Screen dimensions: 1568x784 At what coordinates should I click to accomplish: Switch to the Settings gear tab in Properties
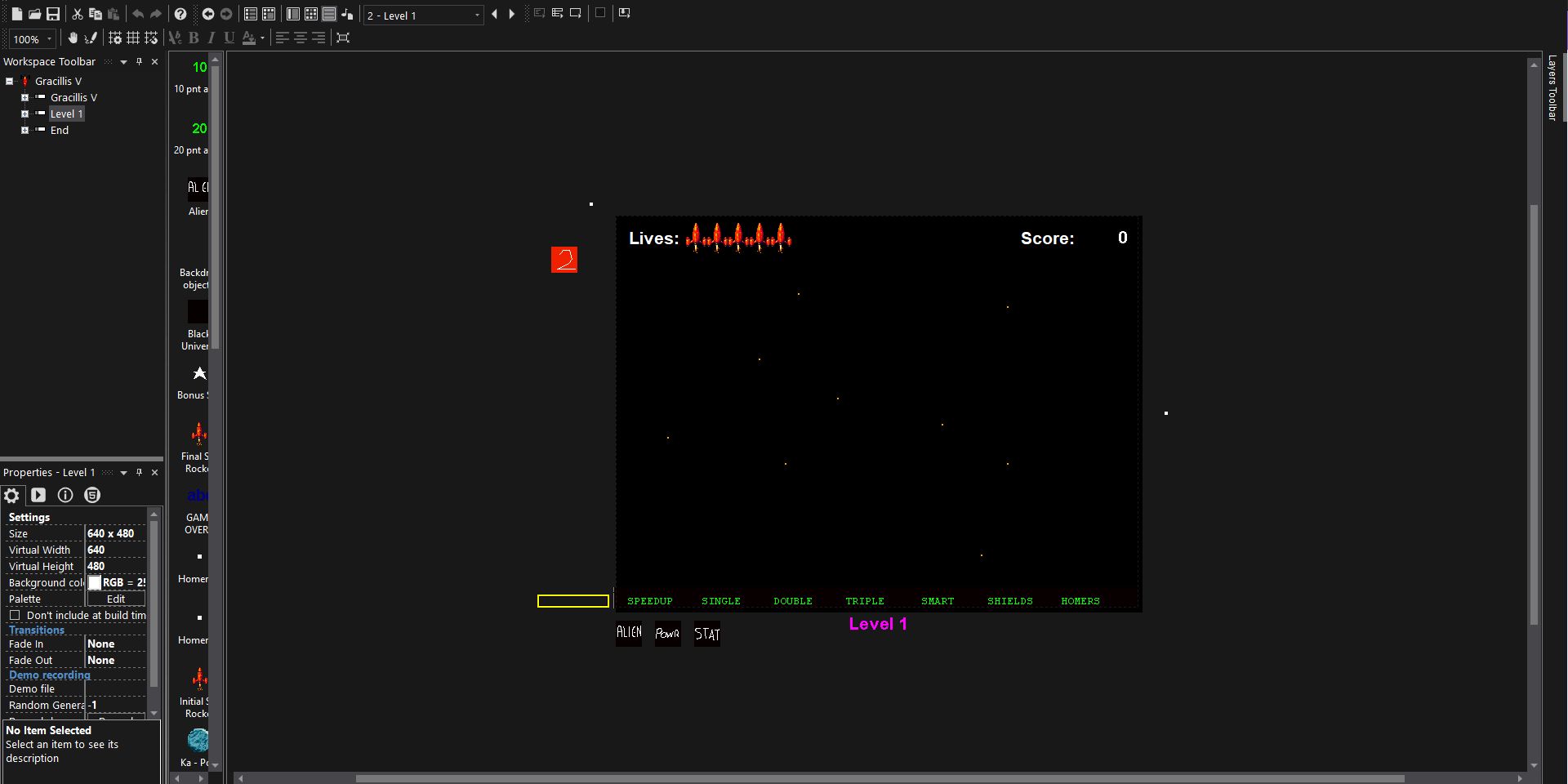(x=11, y=495)
